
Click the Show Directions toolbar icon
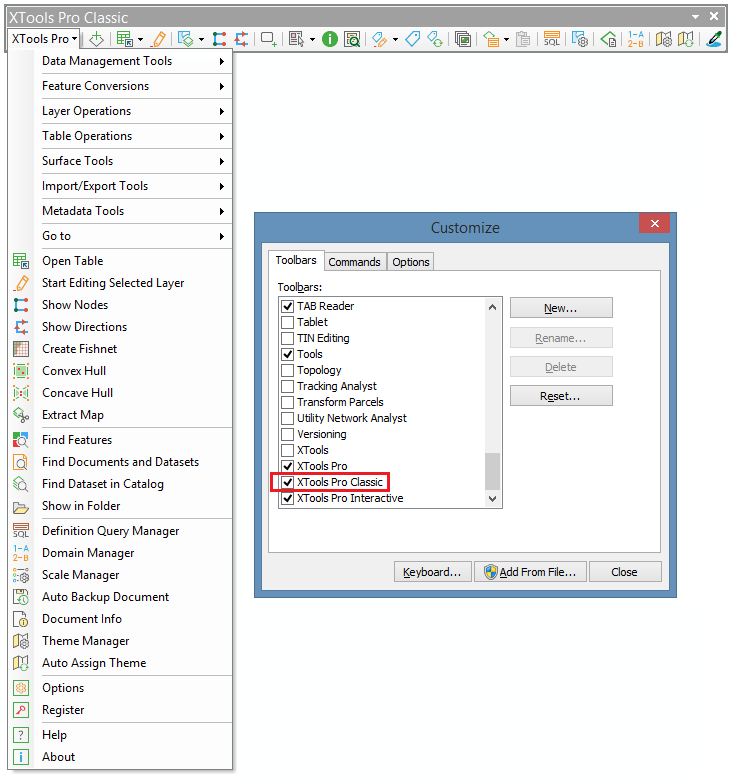pos(241,39)
